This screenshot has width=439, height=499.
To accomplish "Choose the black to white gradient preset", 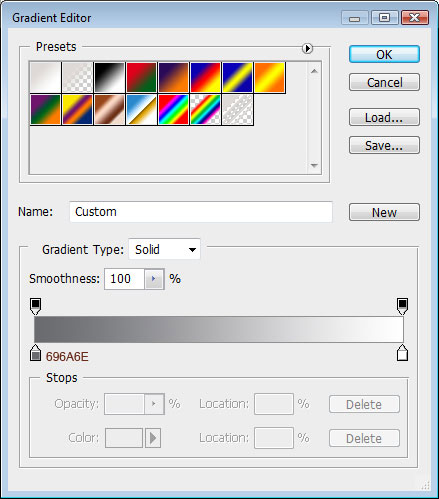I will [109, 77].
